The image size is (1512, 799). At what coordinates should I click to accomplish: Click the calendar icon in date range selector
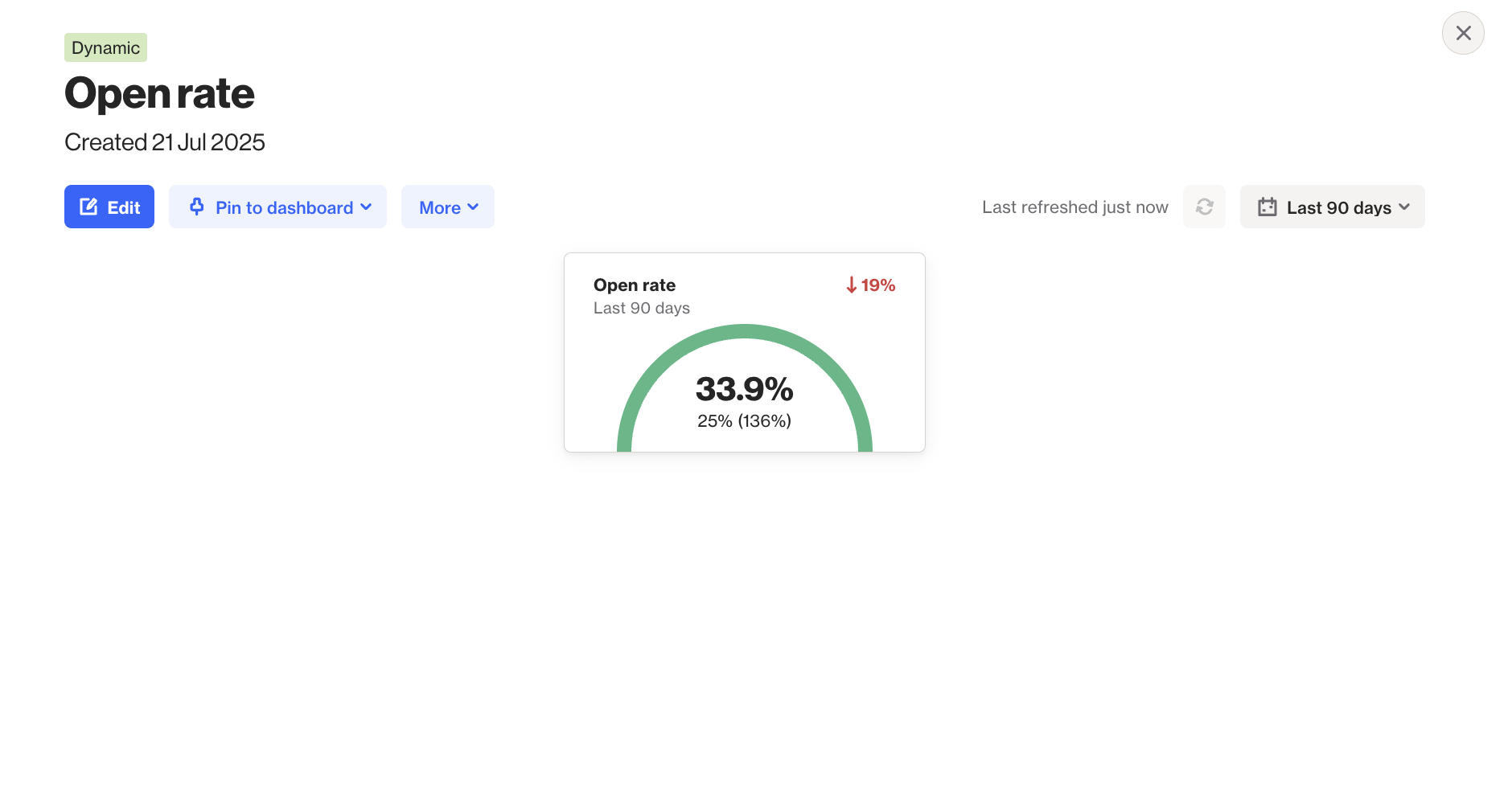(1267, 207)
